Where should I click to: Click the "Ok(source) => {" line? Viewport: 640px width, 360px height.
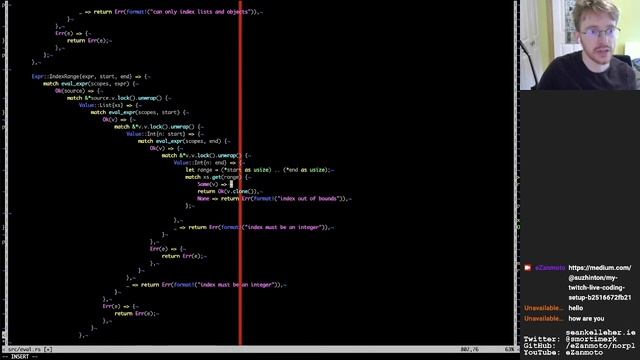[79, 91]
